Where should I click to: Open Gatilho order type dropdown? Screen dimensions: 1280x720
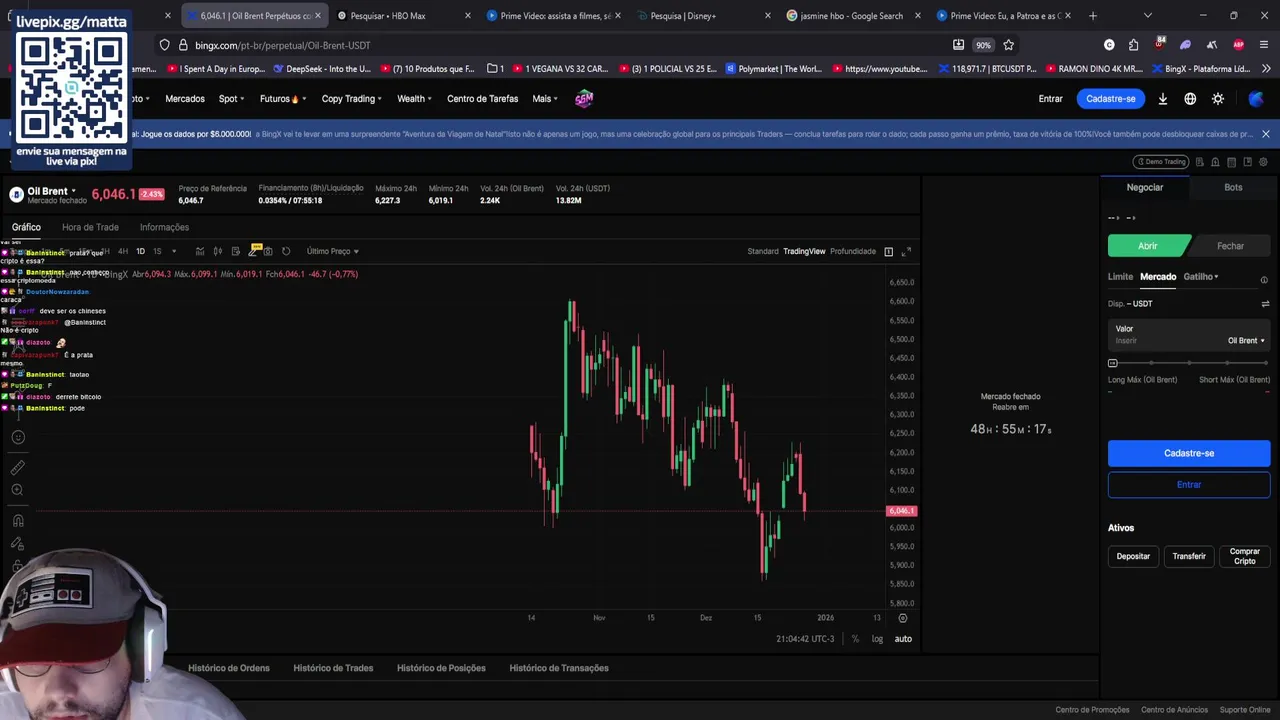tap(1201, 277)
